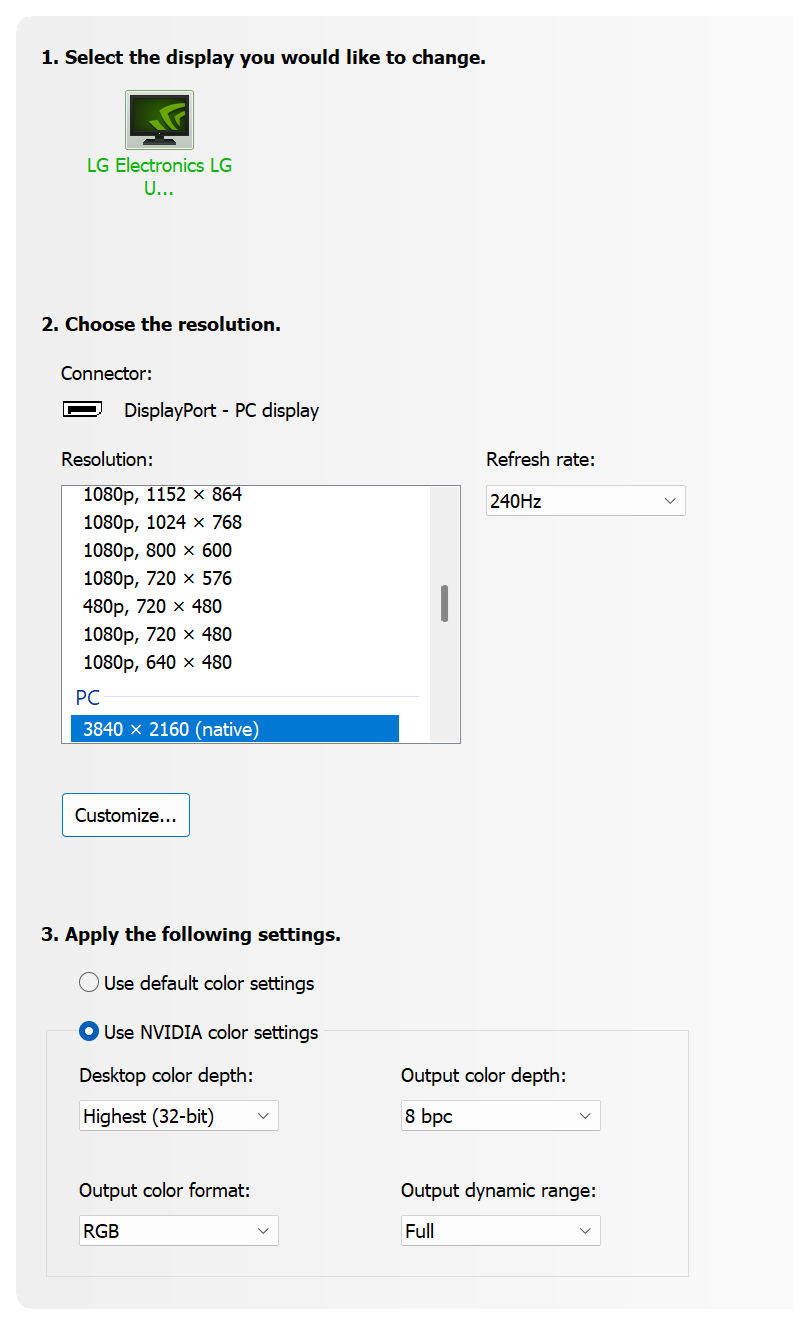The width and height of the screenshot is (793, 1328).
Task: Click the Customize... button
Action: pos(126,815)
